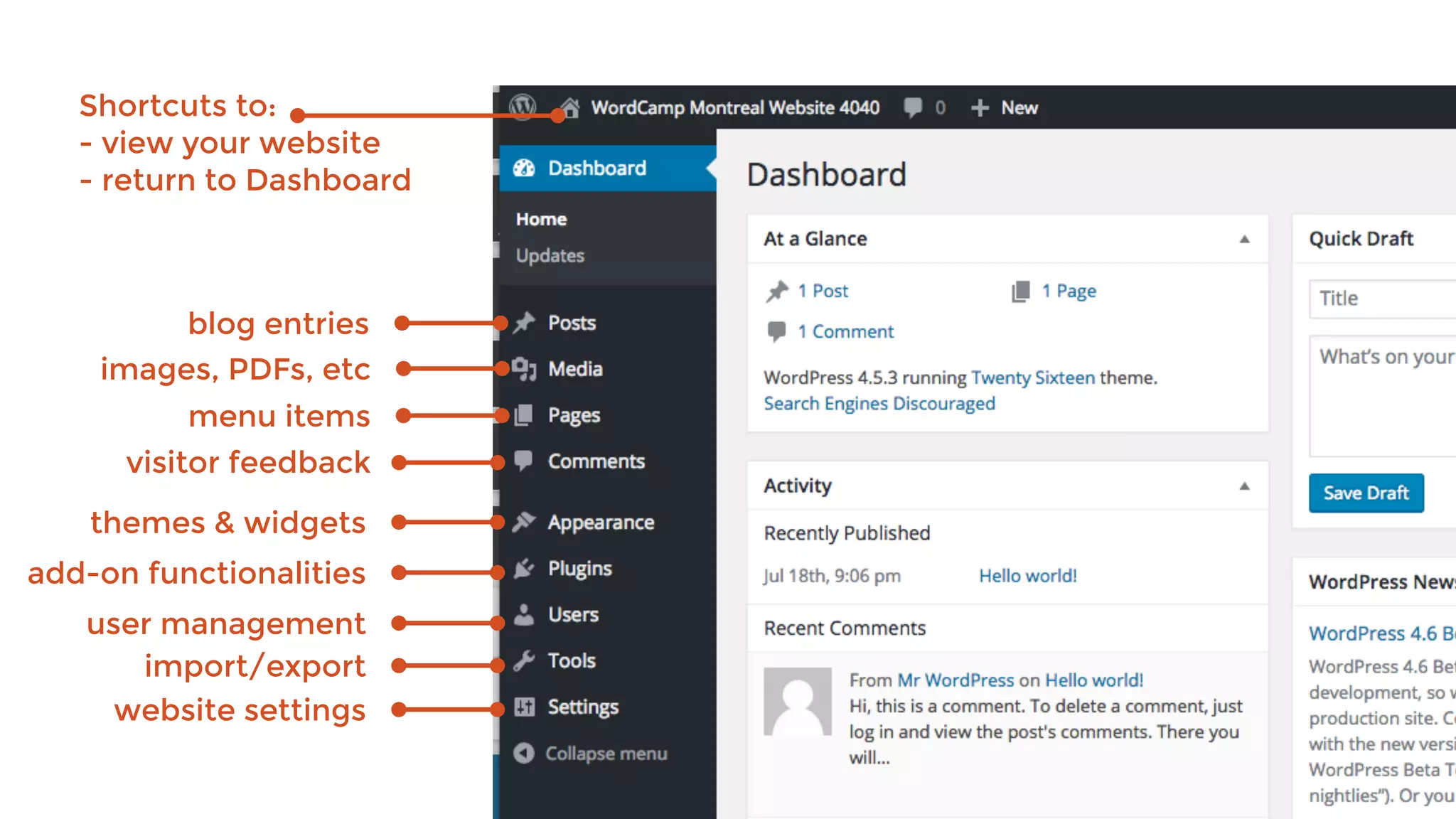
Task: Click the Posts pushpin icon in sidebar
Action: coord(524,323)
